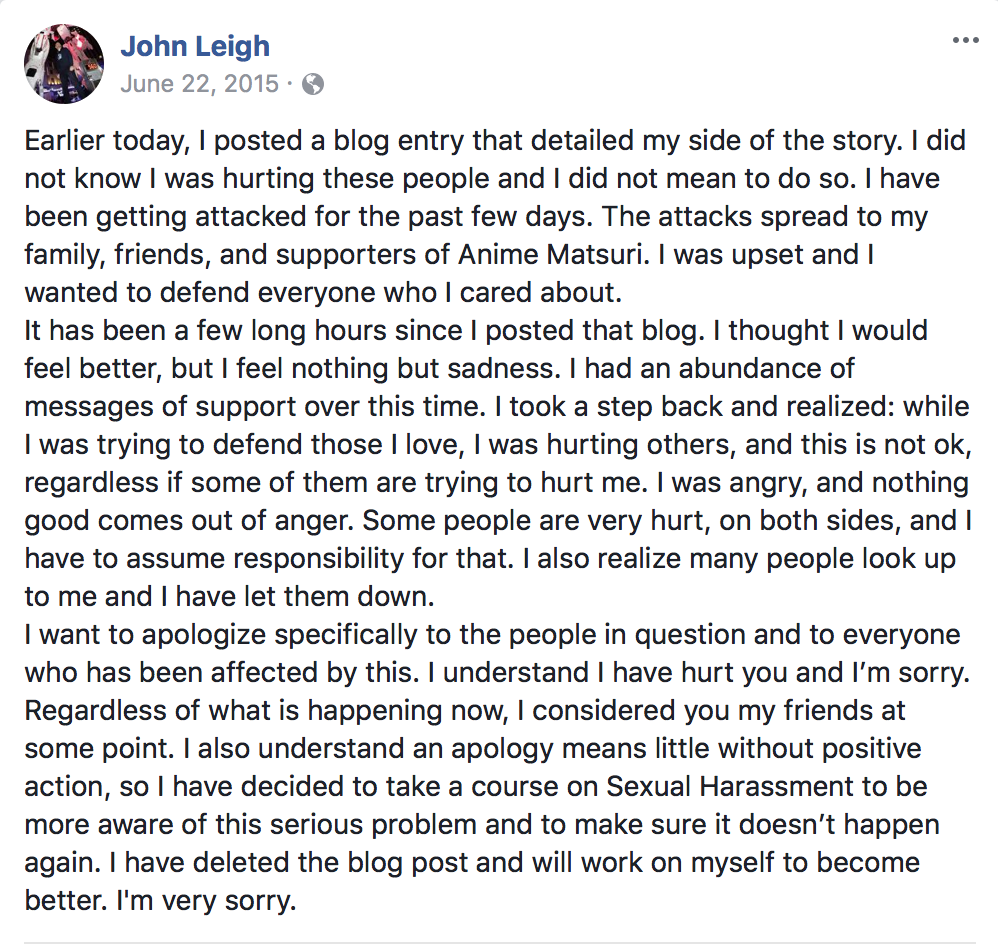Image resolution: width=998 pixels, height=944 pixels.
Task: Click the phrase "good comes out of anger"
Action: tap(188, 521)
